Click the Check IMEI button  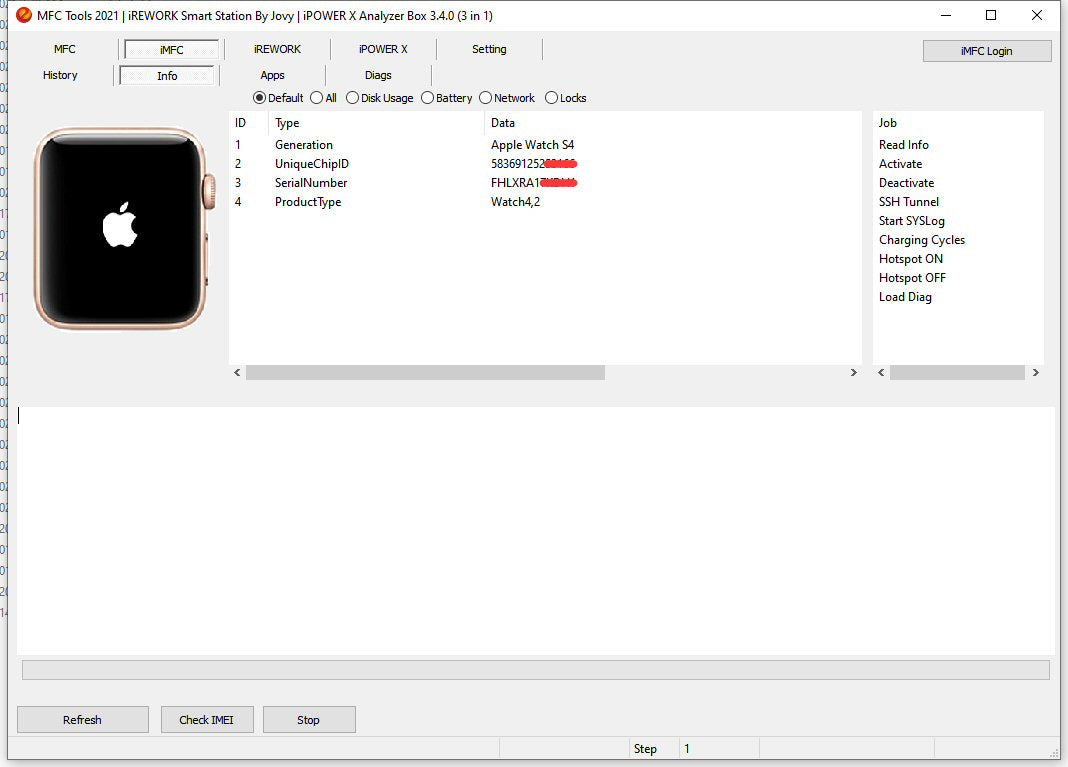pos(208,720)
